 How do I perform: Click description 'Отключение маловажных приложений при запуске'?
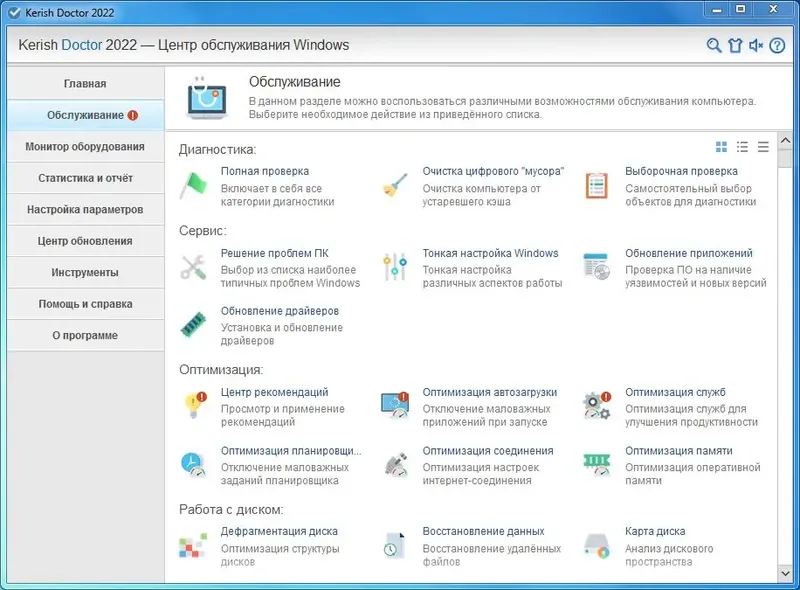(x=486, y=415)
